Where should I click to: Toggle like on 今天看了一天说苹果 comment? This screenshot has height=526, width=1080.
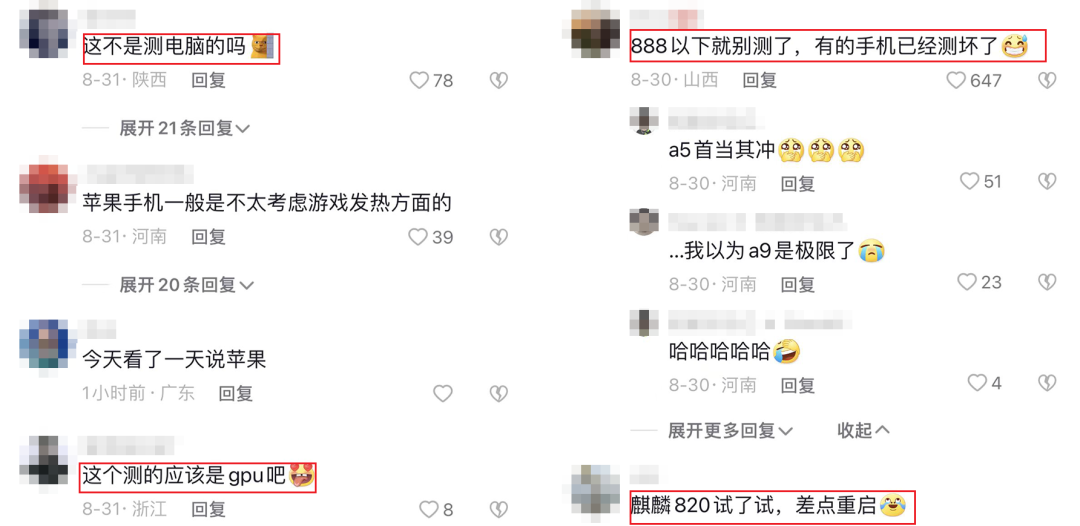[x=443, y=393]
